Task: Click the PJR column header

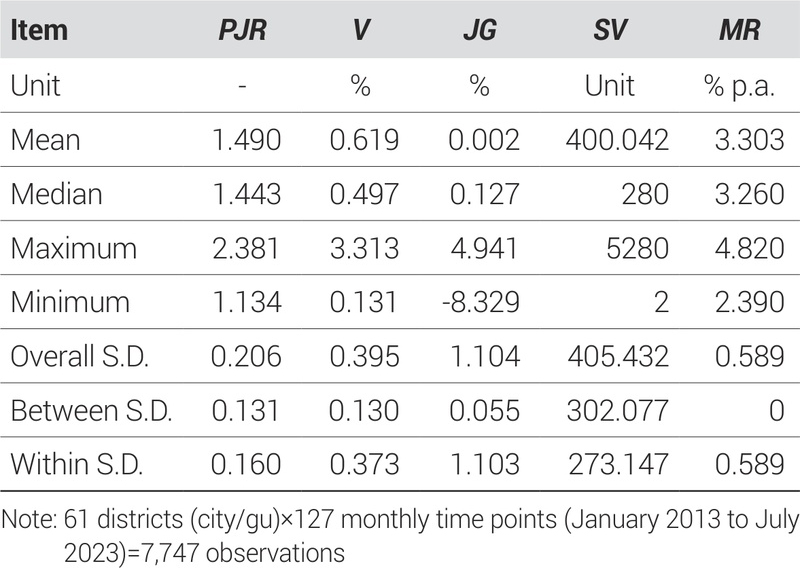Action: pos(243,30)
